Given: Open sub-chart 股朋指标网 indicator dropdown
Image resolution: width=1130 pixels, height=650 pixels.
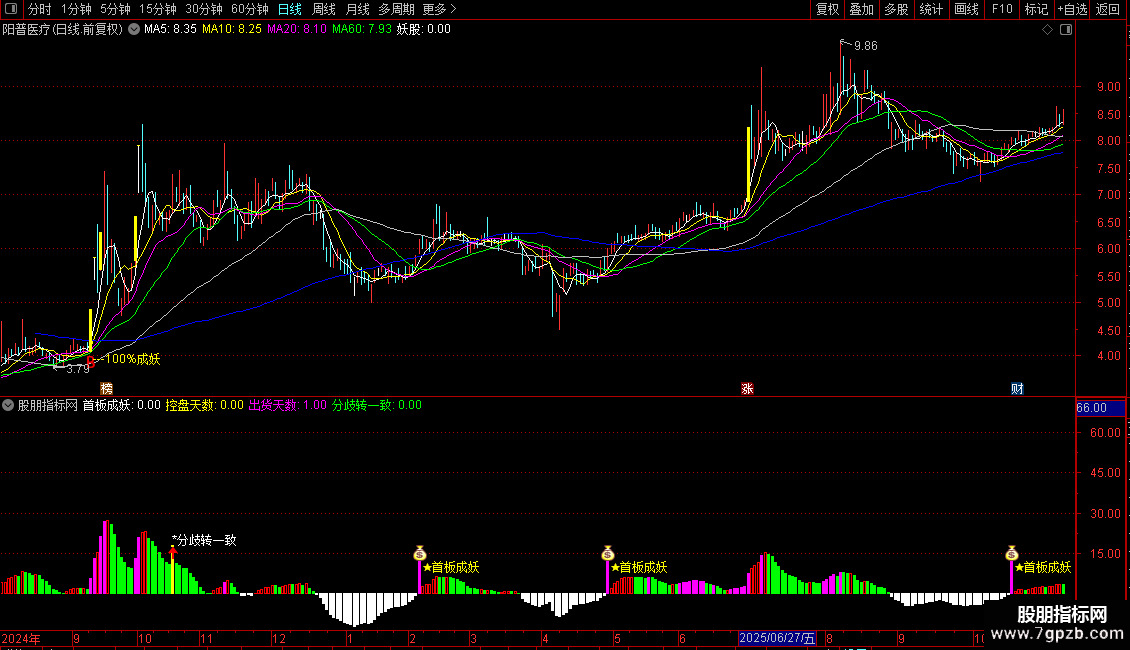Looking at the screenshot, I should (x=8, y=406).
